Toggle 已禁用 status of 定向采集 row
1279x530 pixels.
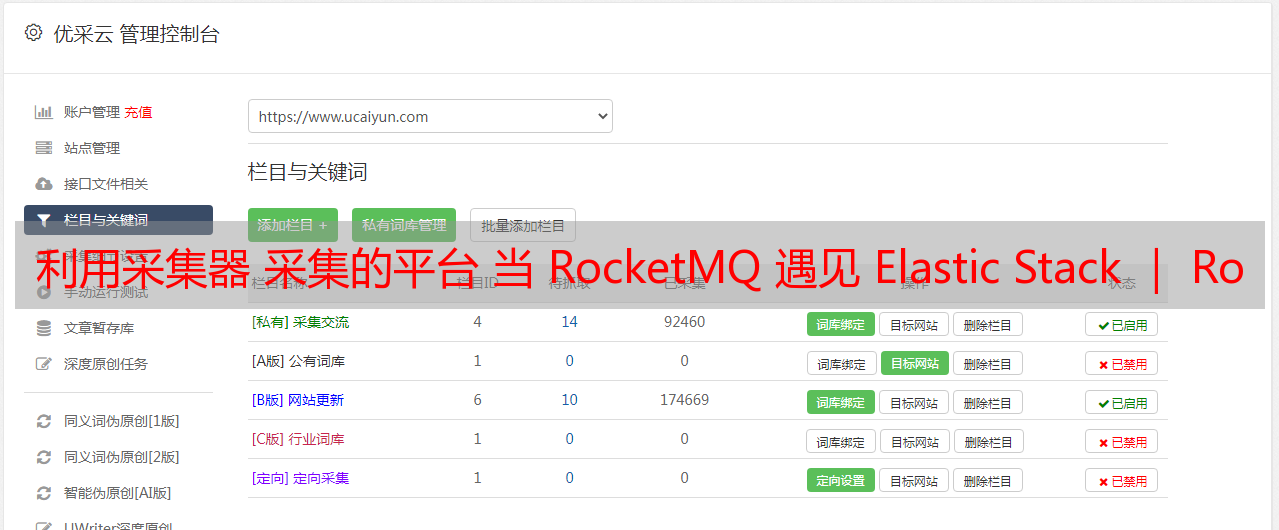(x=1122, y=480)
